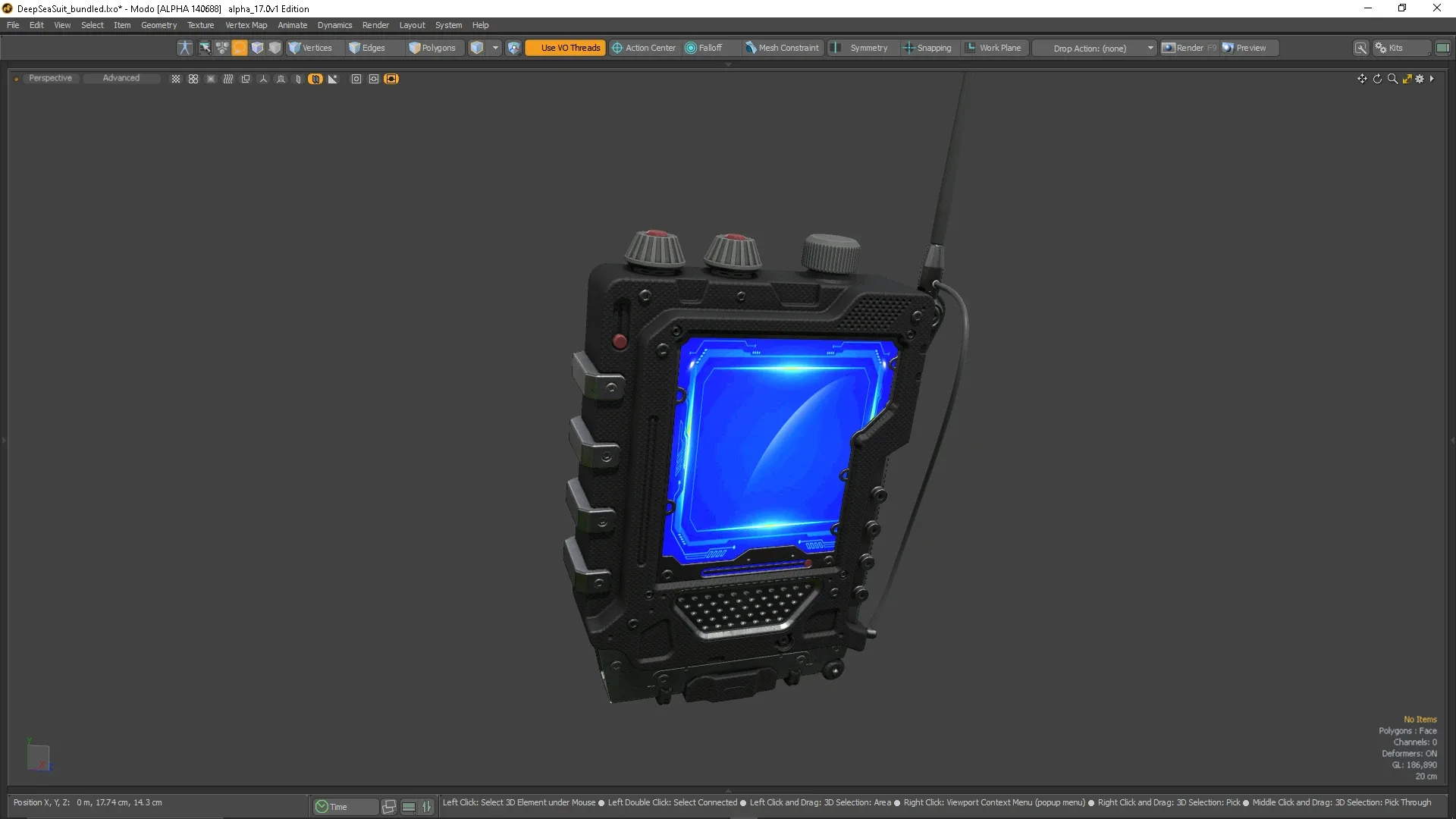Click the X-box viewport icon

coord(211,79)
